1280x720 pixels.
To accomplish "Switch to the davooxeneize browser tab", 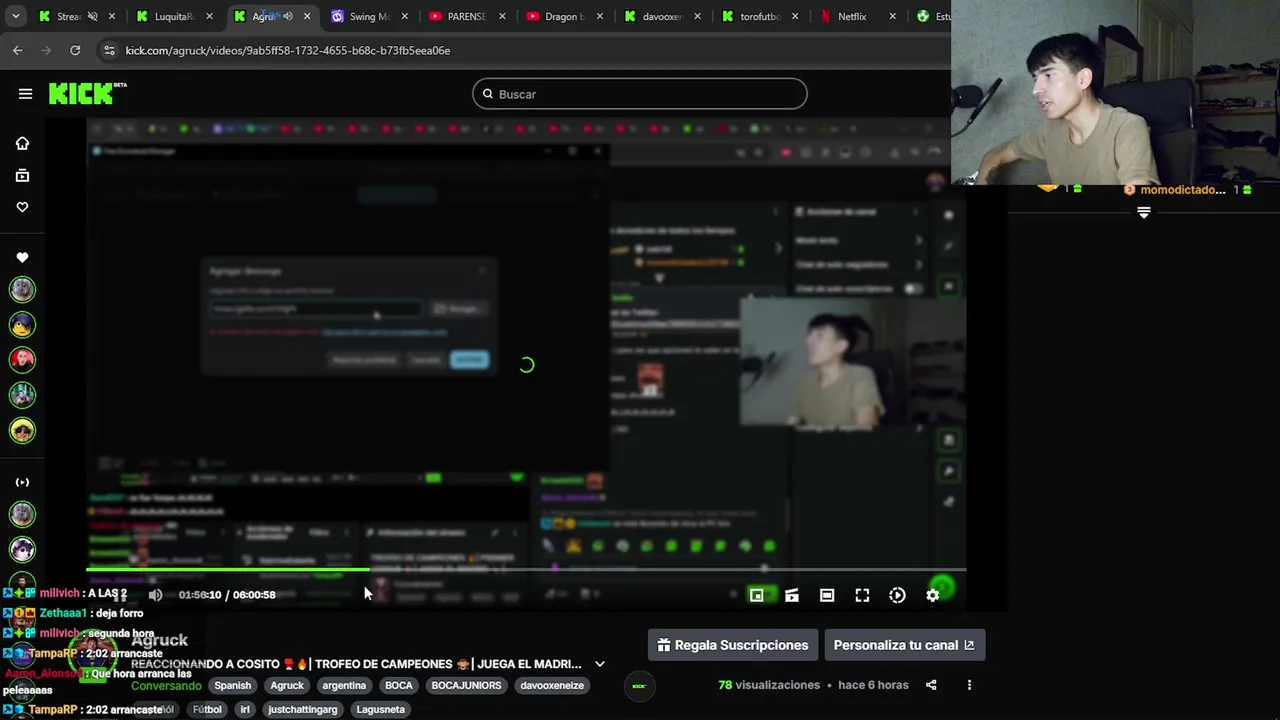I will pos(661,16).
